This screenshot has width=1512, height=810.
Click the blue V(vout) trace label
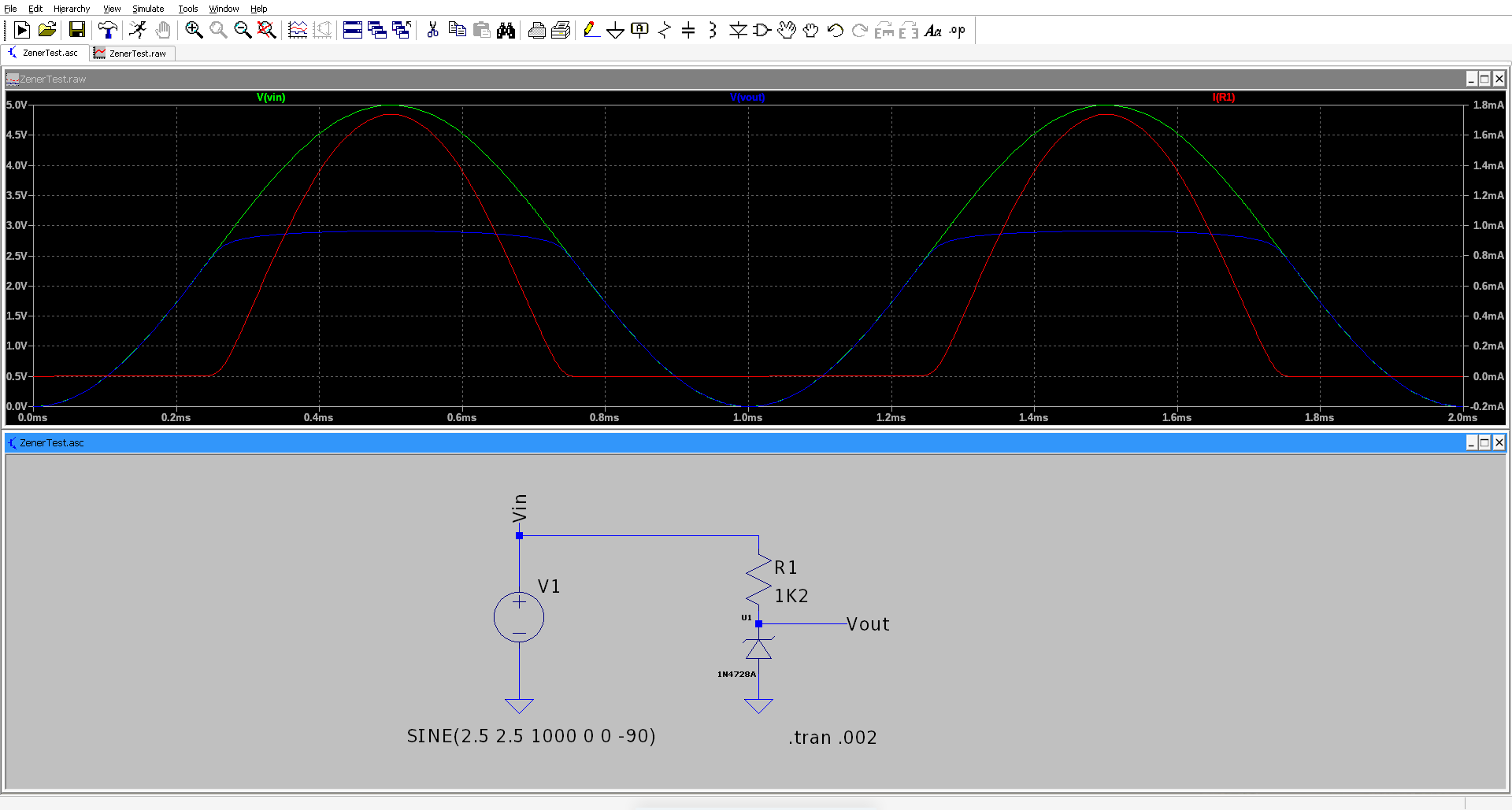coord(747,98)
